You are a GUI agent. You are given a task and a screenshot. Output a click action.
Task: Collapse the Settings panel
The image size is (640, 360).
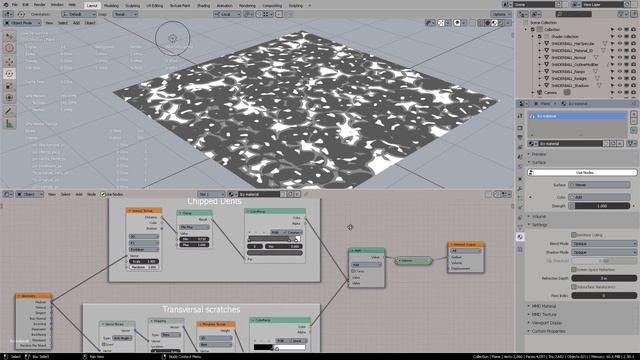point(539,225)
